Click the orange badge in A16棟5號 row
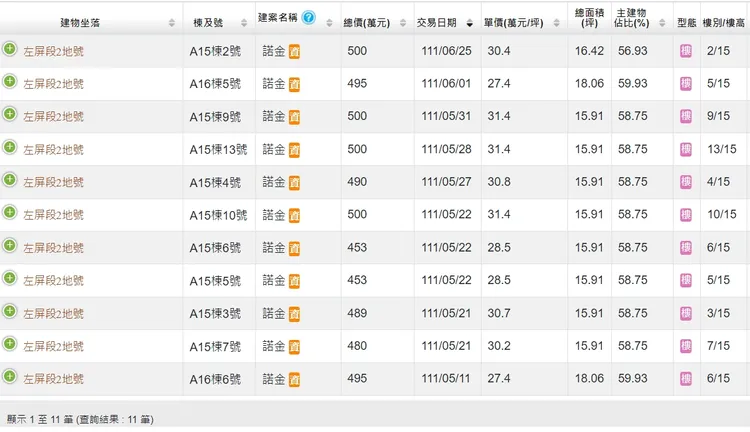The height and width of the screenshot is (432, 750). 294,84
